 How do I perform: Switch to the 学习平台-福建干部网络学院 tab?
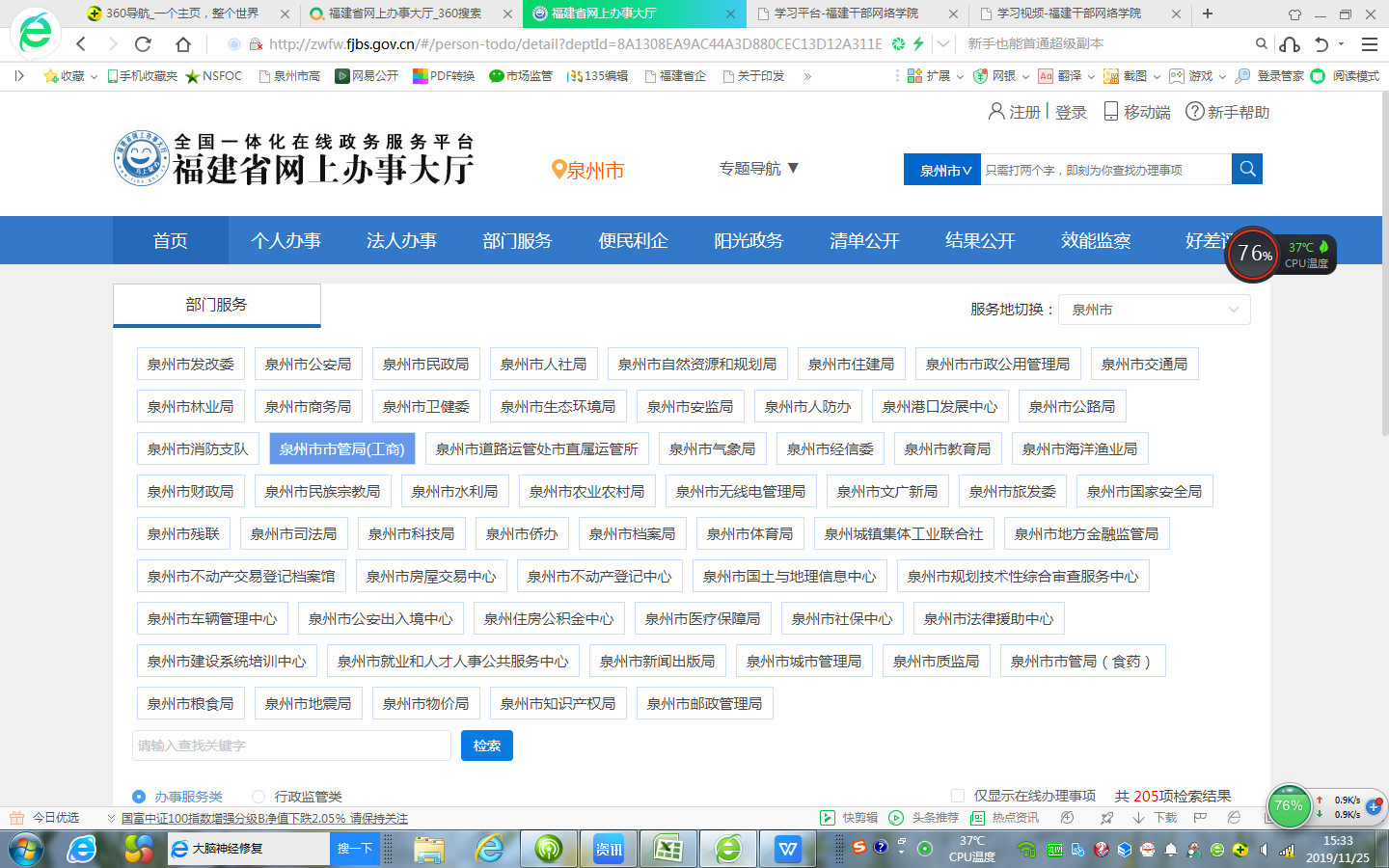coord(845,14)
